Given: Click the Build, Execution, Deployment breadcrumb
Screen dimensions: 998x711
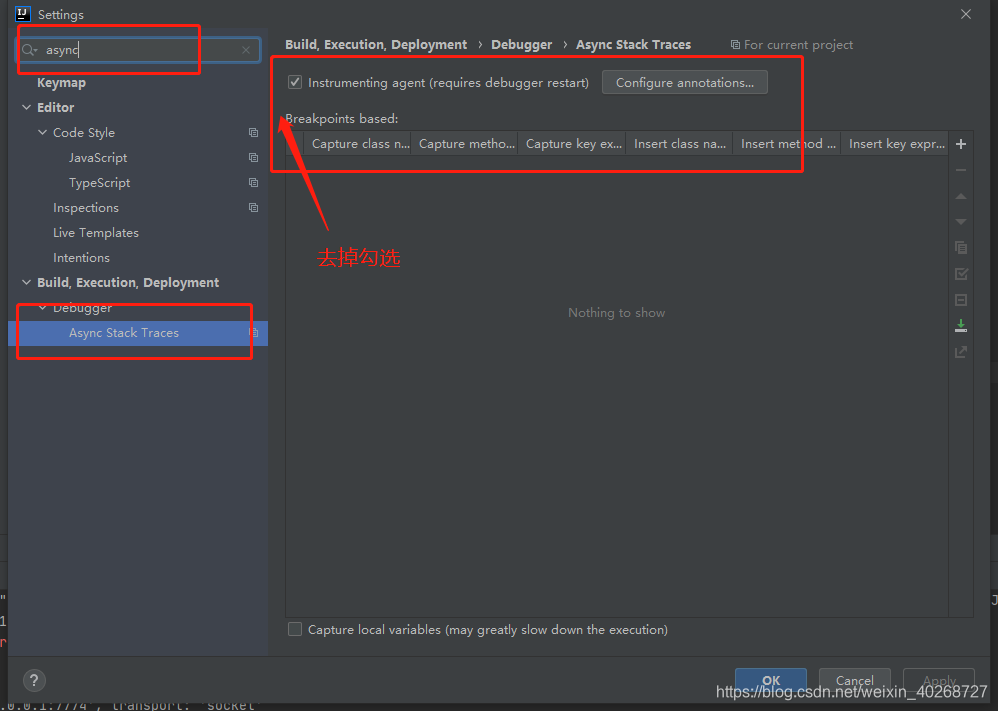Looking at the screenshot, I should pyautogui.click(x=376, y=44).
